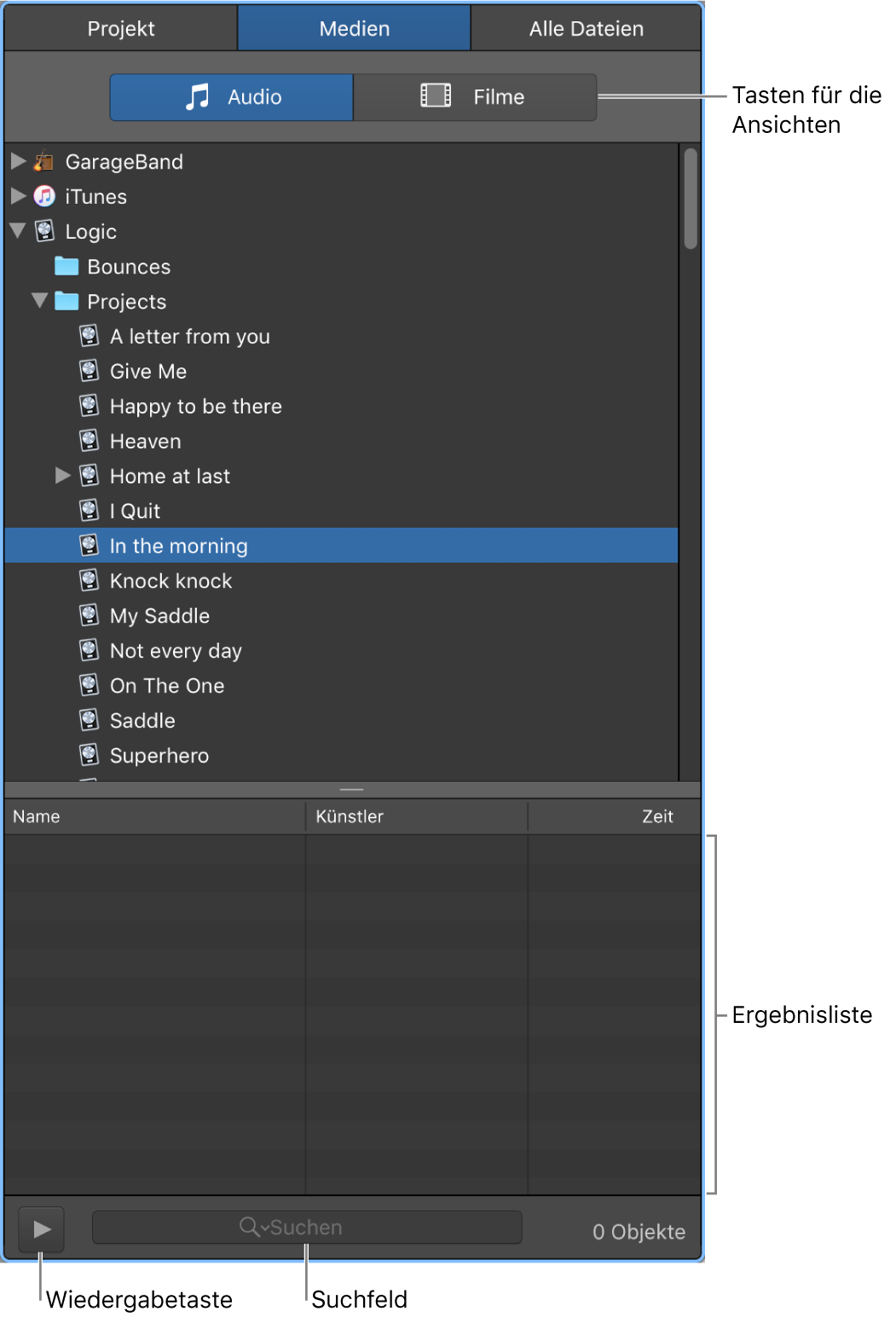The image size is (896, 1317).
Task: Click the GarageBand guitar icon
Action: [x=44, y=161]
